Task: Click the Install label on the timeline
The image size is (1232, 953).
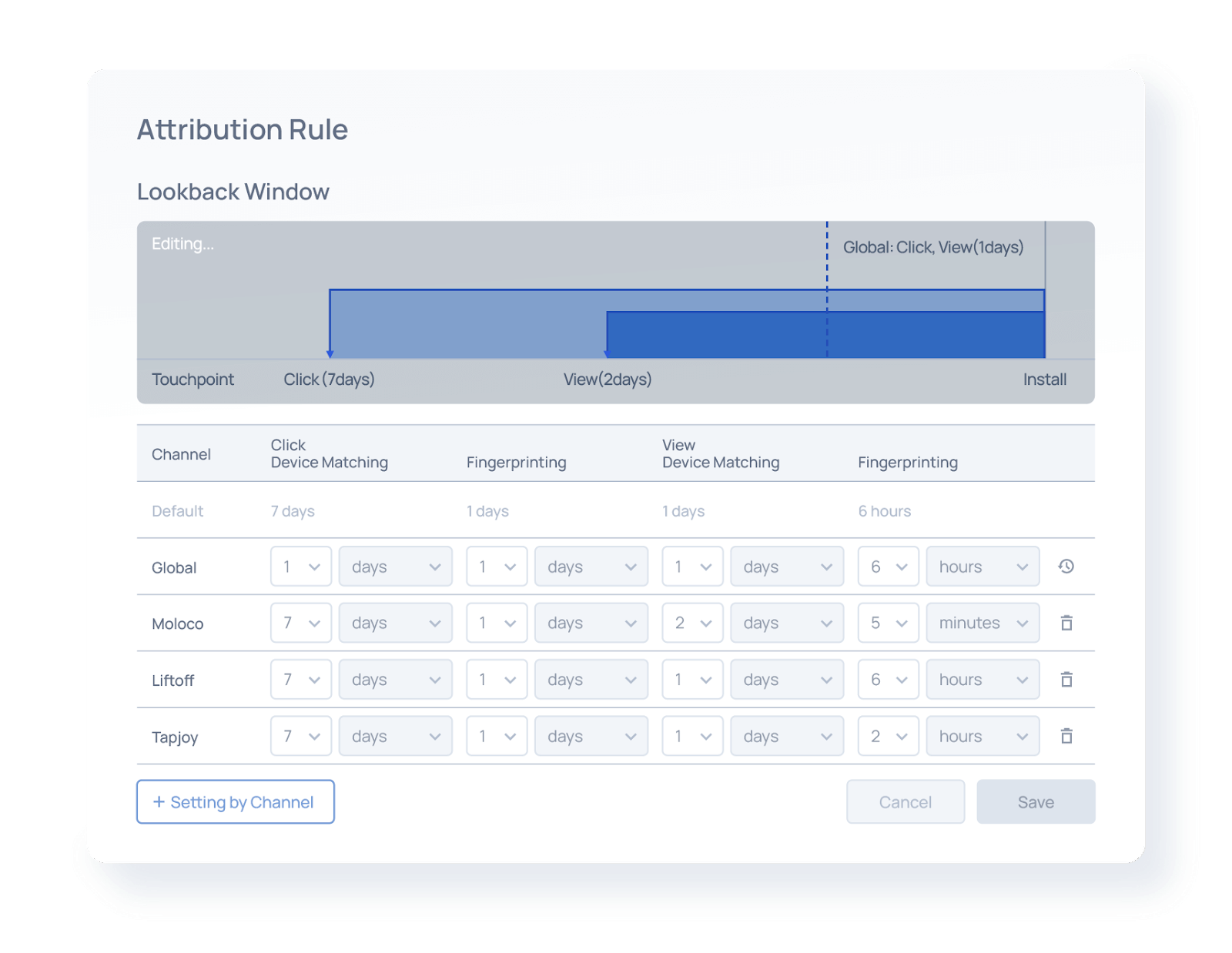Action: [x=1045, y=380]
